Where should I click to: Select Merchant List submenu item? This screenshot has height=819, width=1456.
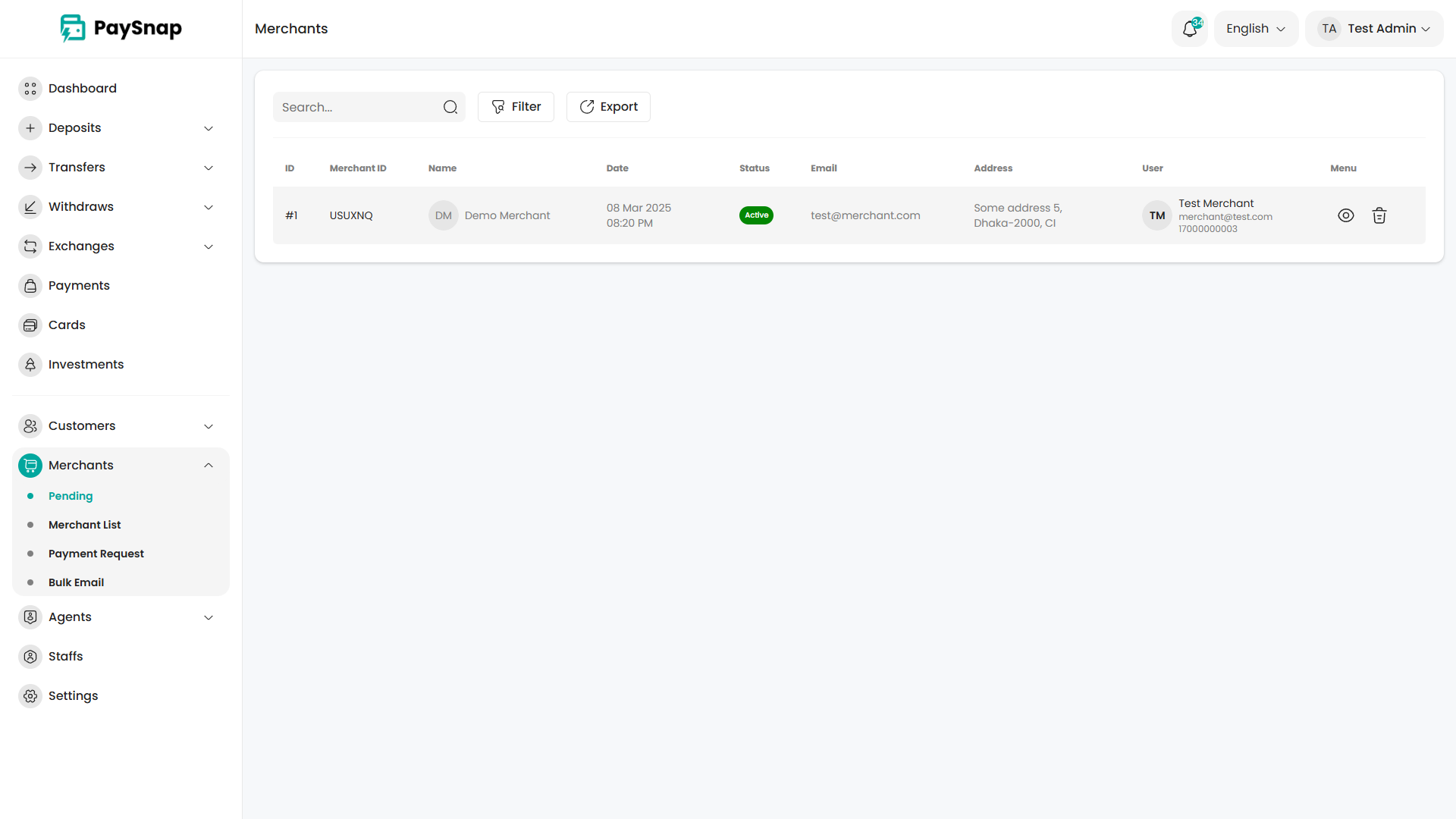[85, 525]
